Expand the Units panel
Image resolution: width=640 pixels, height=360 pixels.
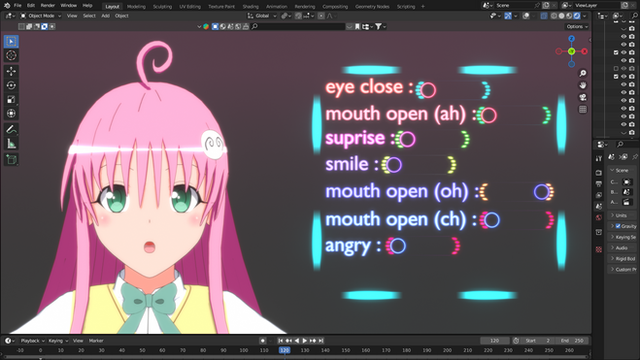(x=622, y=215)
